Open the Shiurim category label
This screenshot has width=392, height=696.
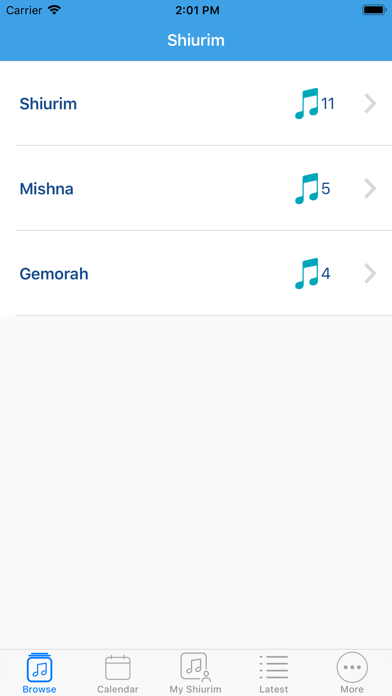[48, 104]
